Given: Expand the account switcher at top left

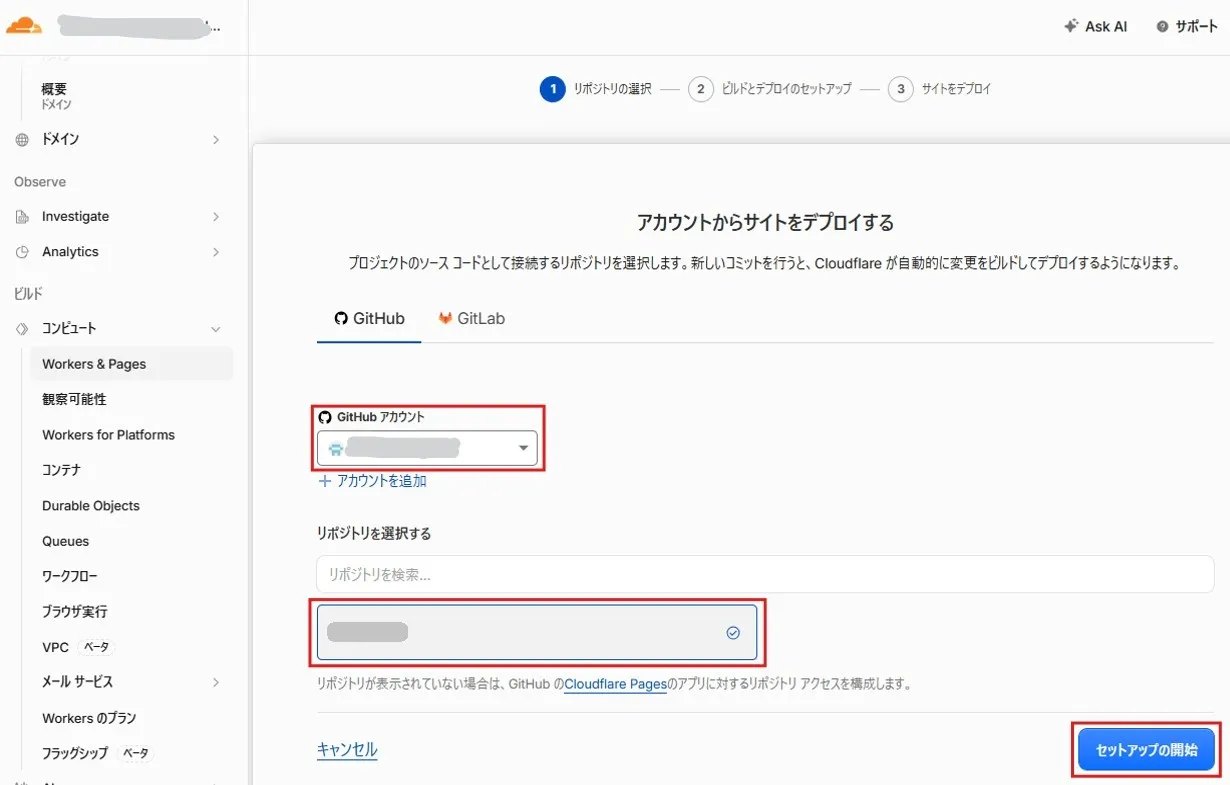Looking at the screenshot, I should [x=138, y=26].
